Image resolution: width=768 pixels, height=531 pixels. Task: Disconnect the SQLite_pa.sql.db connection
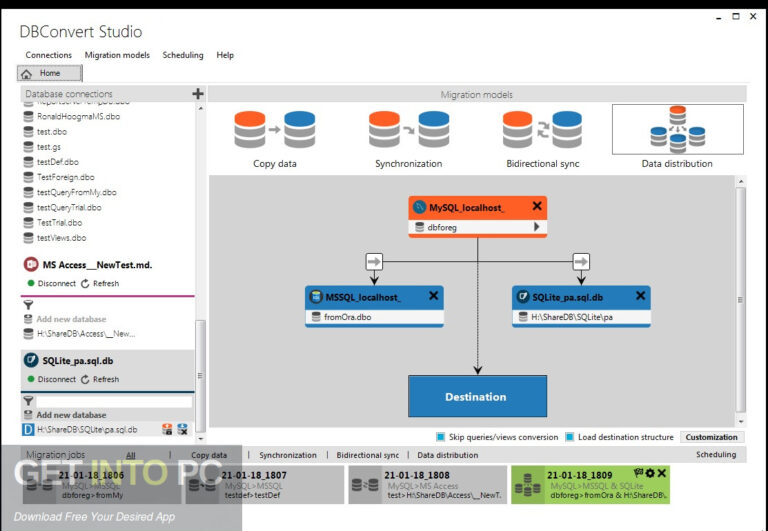tap(51, 380)
